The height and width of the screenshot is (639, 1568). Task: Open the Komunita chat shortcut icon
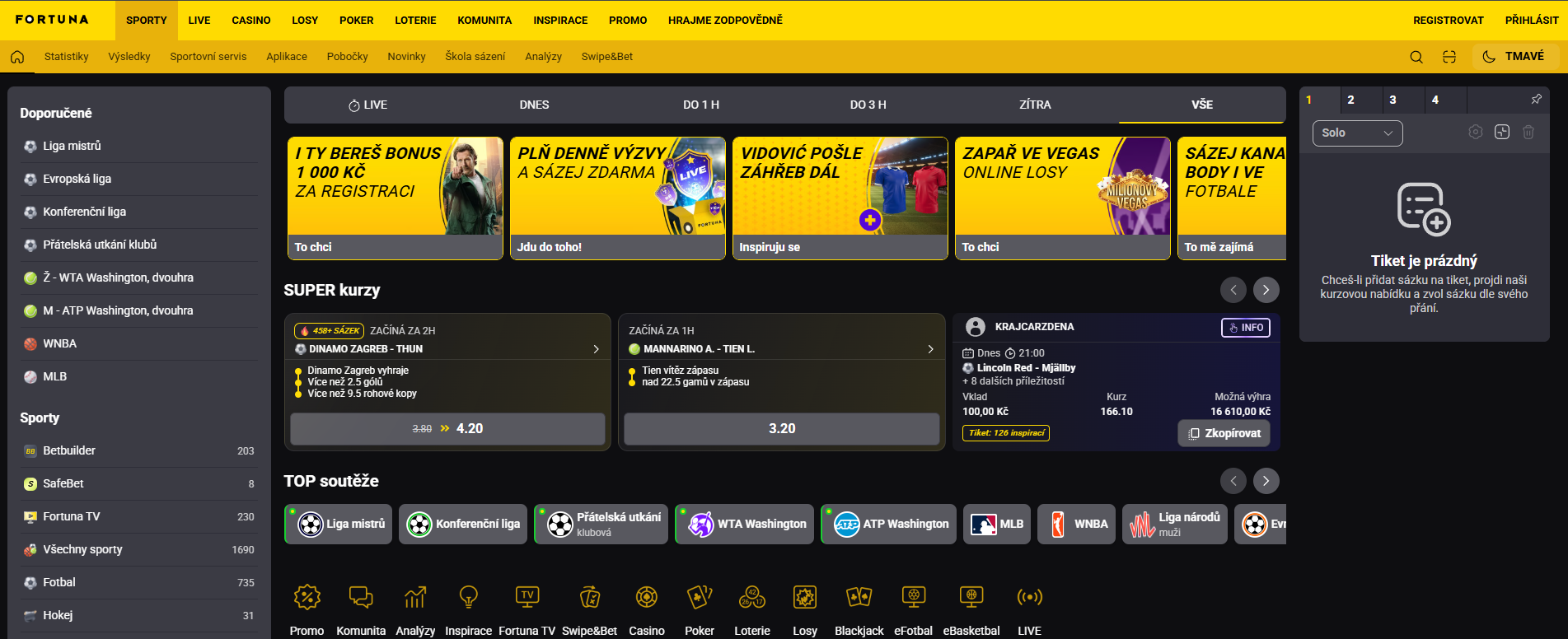click(361, 597)
